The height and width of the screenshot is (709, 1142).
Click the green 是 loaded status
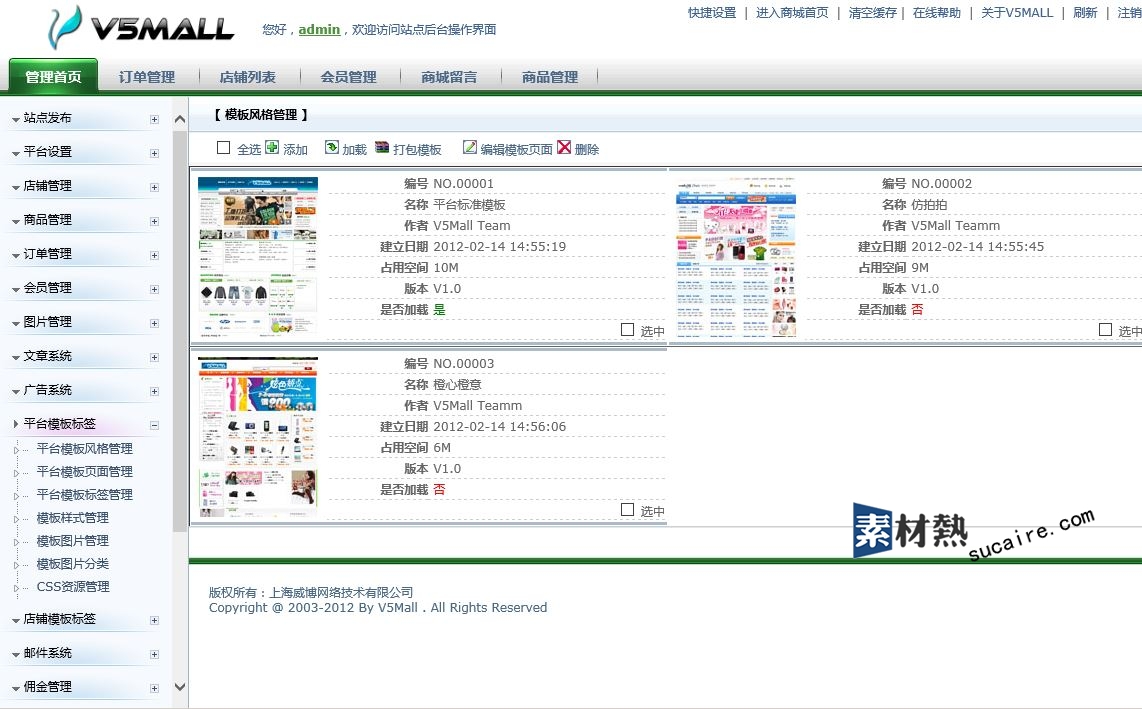[x=439, y=310]
